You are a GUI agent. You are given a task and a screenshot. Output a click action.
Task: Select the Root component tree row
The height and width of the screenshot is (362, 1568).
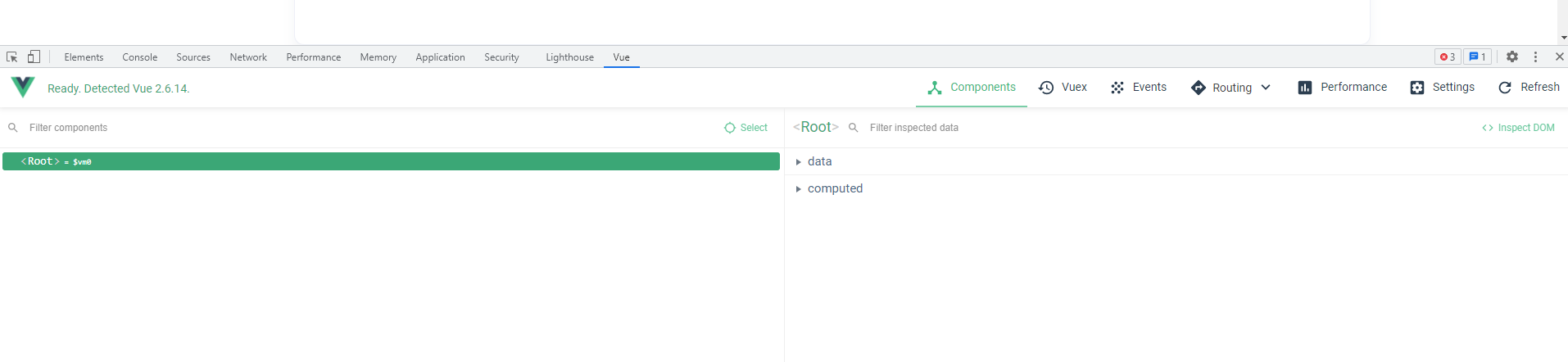coord(391,161)
